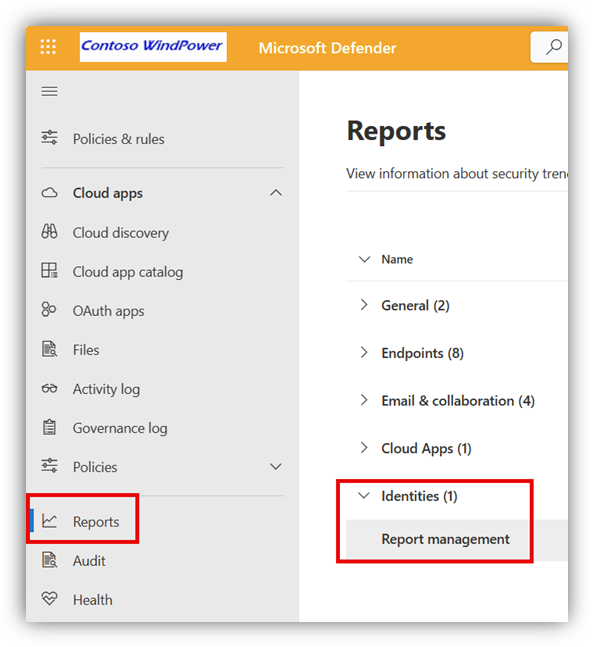Click the Health heart icon
Viewport: 592px width, 647px height.
click(50, 598)
